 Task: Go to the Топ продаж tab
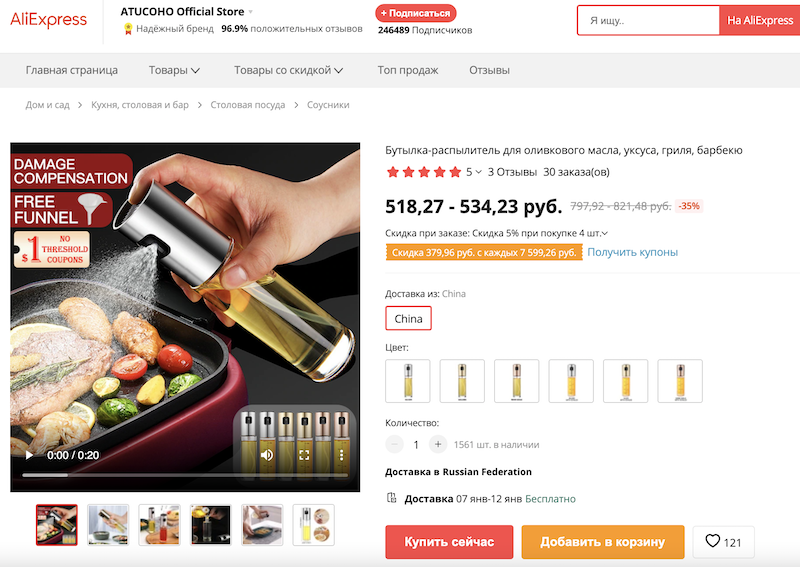tap(408, 70)
